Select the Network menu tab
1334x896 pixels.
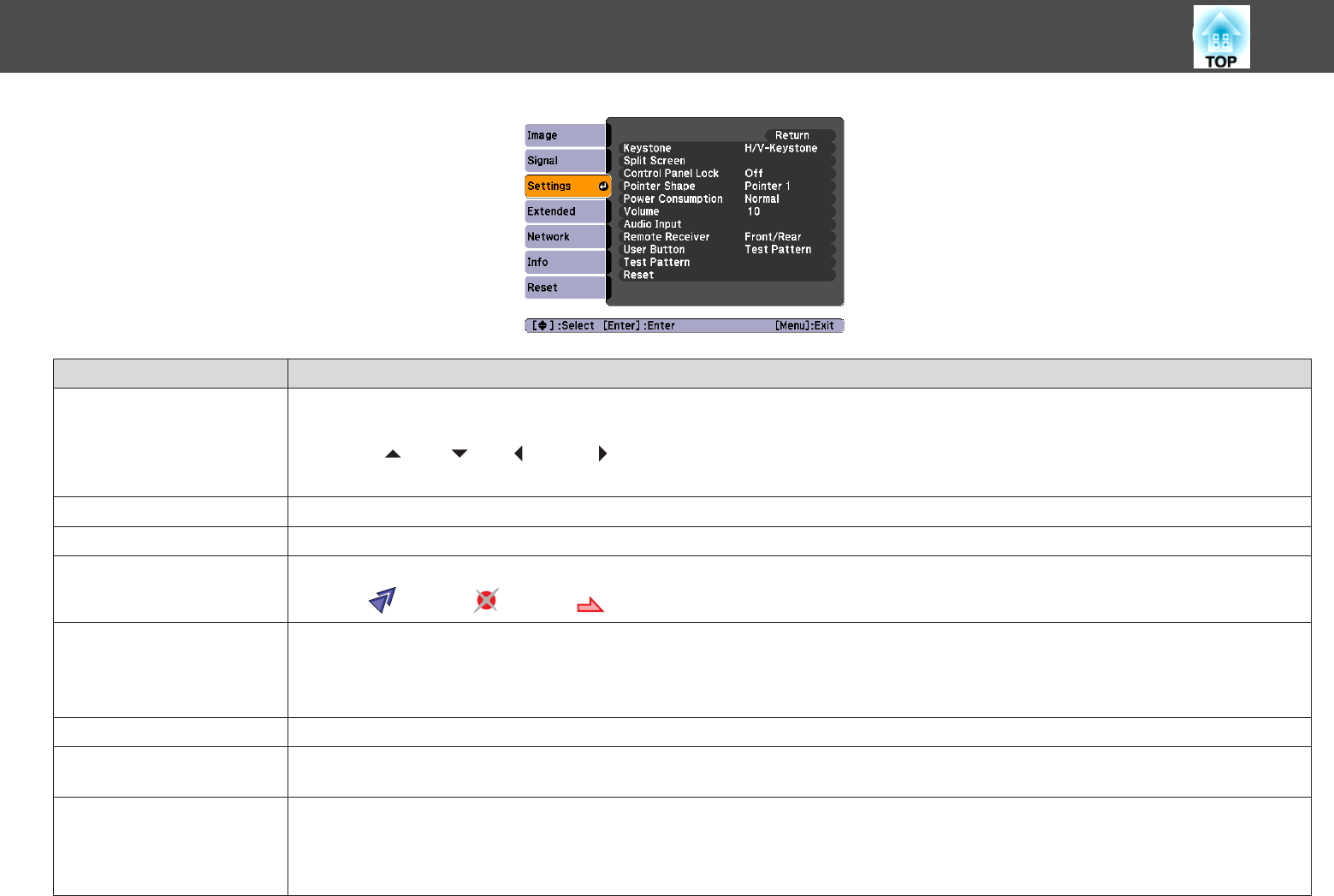click(565, 236)
